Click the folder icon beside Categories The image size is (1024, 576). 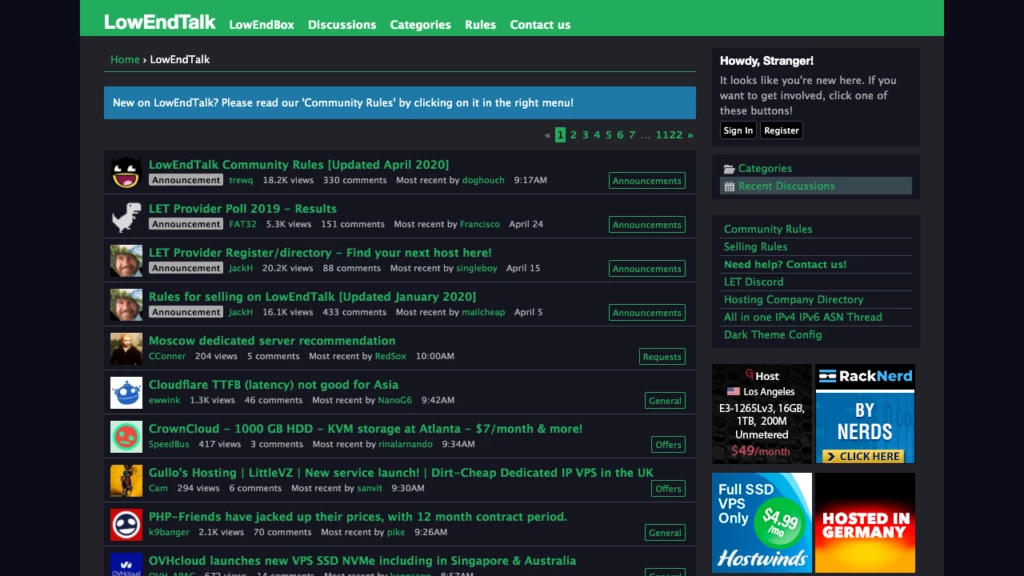pos(729,169)
